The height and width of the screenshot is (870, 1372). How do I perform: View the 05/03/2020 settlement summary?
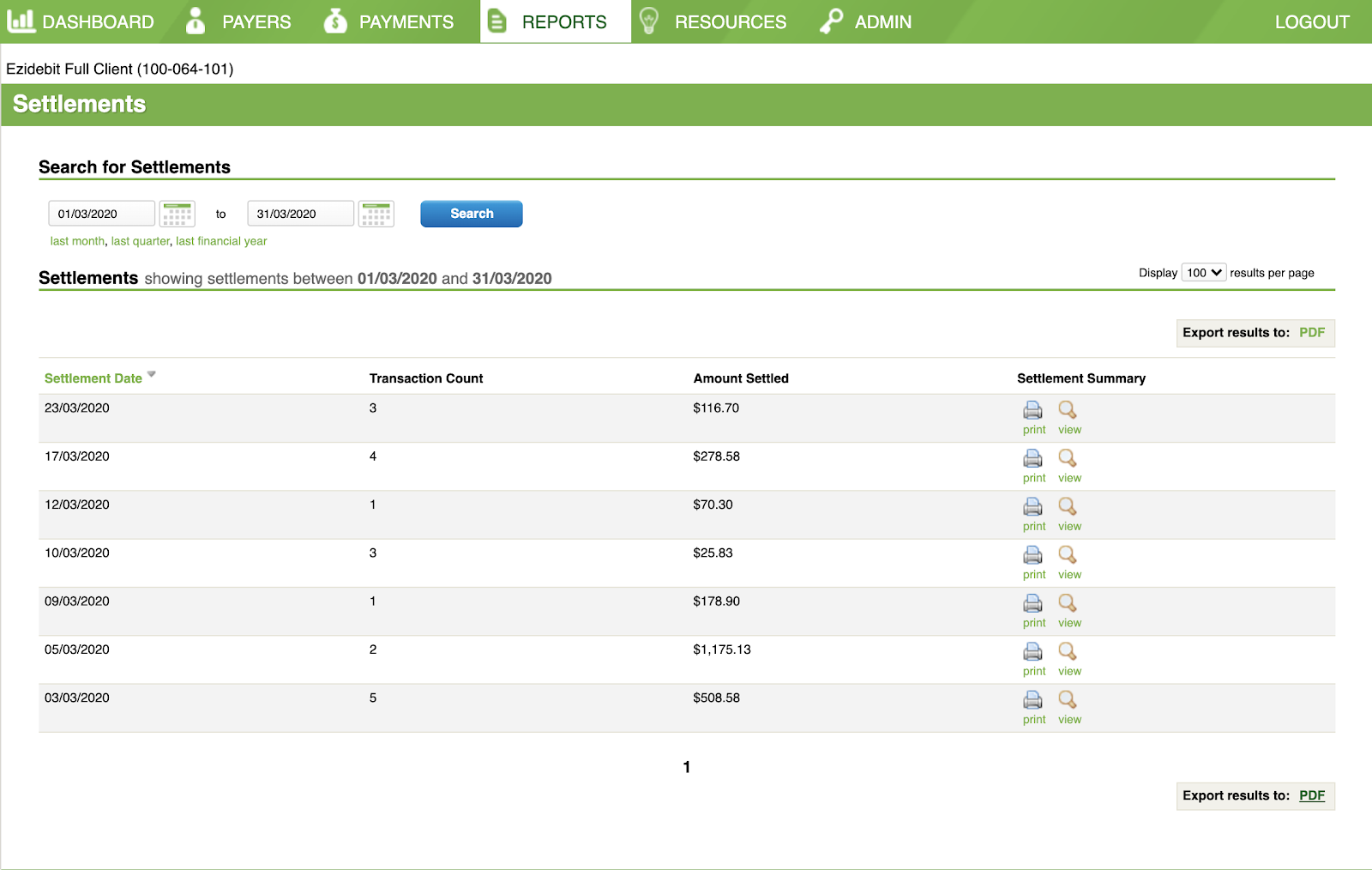pos(1068,651)
